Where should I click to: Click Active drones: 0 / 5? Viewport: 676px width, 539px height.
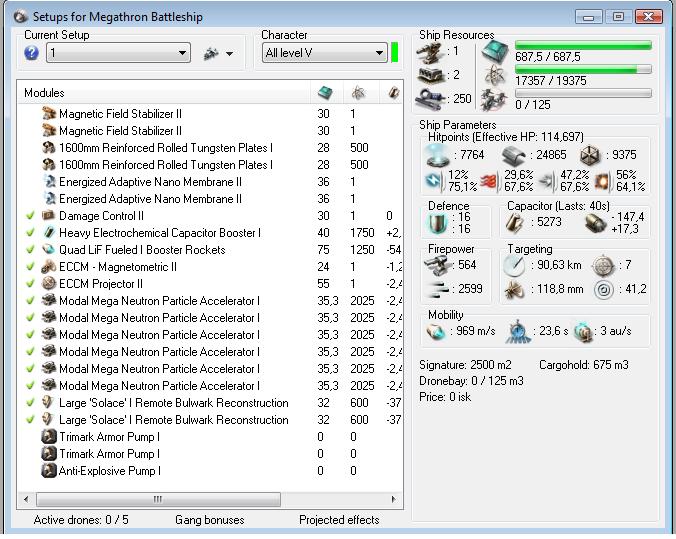click(x=81, y=520)
